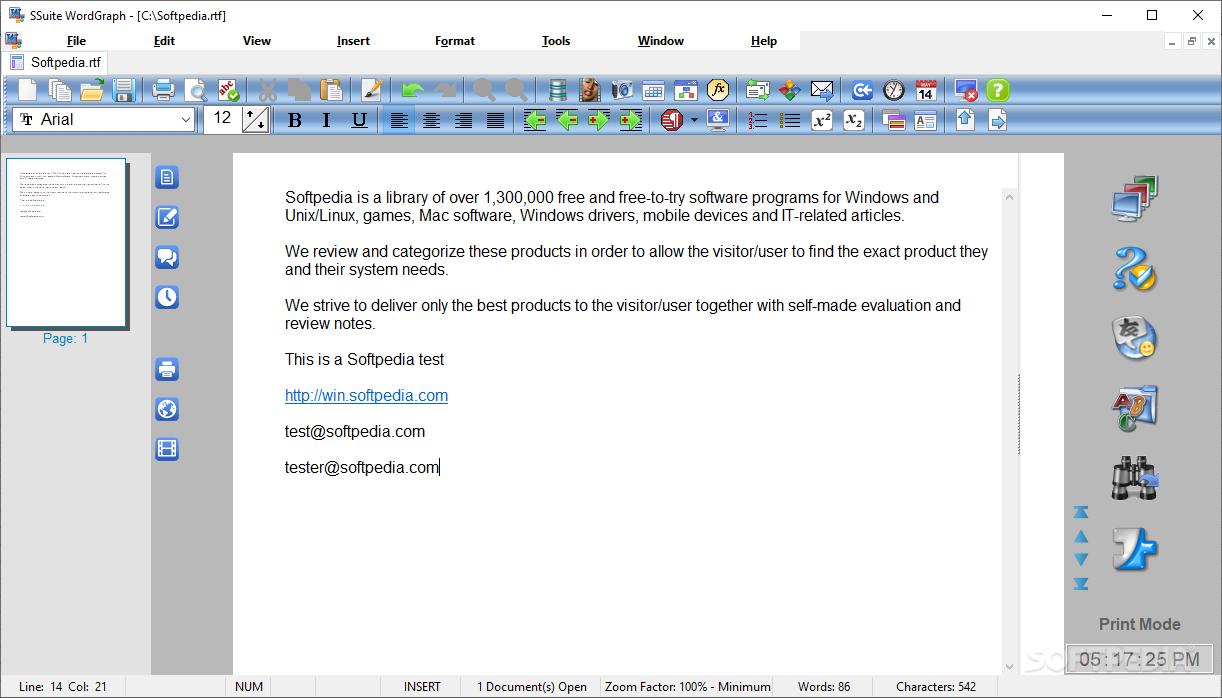Jump to top with the double-up navigation arrow
Viewport: 1222px width, 698px height.
[x=1081, y=512]
